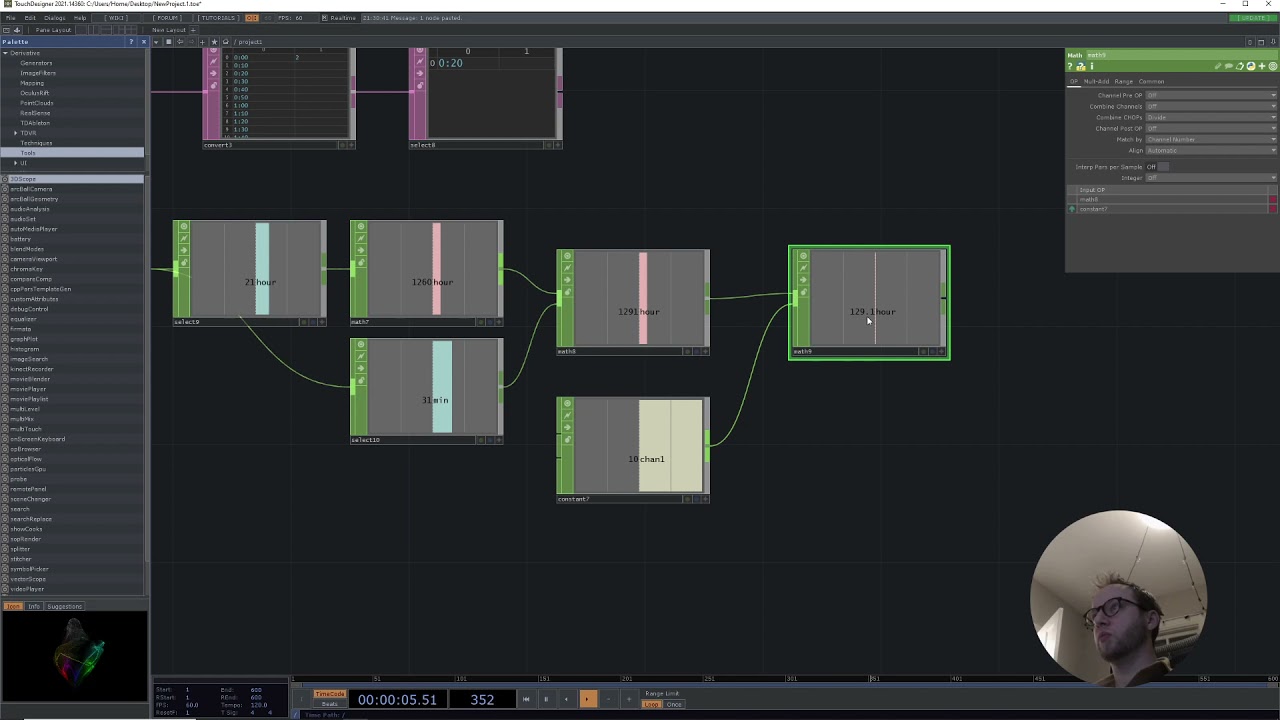Remove math8 input with its red button

(x=1273, y=199)
